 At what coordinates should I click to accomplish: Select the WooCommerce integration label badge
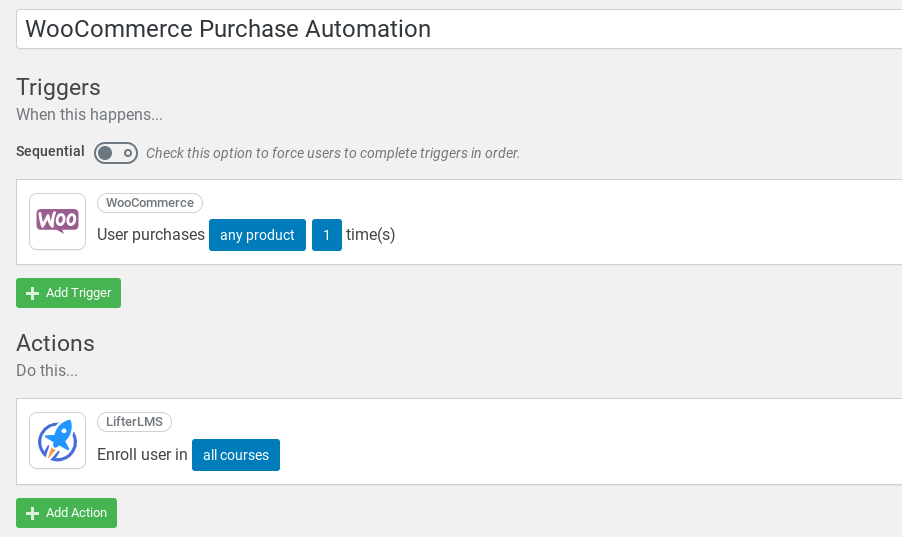tap(150, 203)
